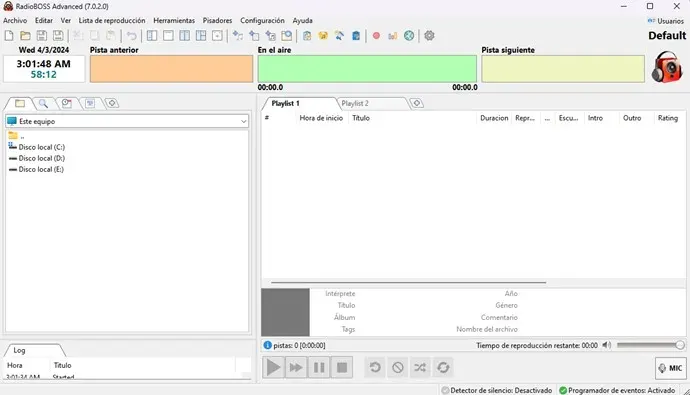Adjust the volume slider

pyautogui.click(x=650, y=345)
